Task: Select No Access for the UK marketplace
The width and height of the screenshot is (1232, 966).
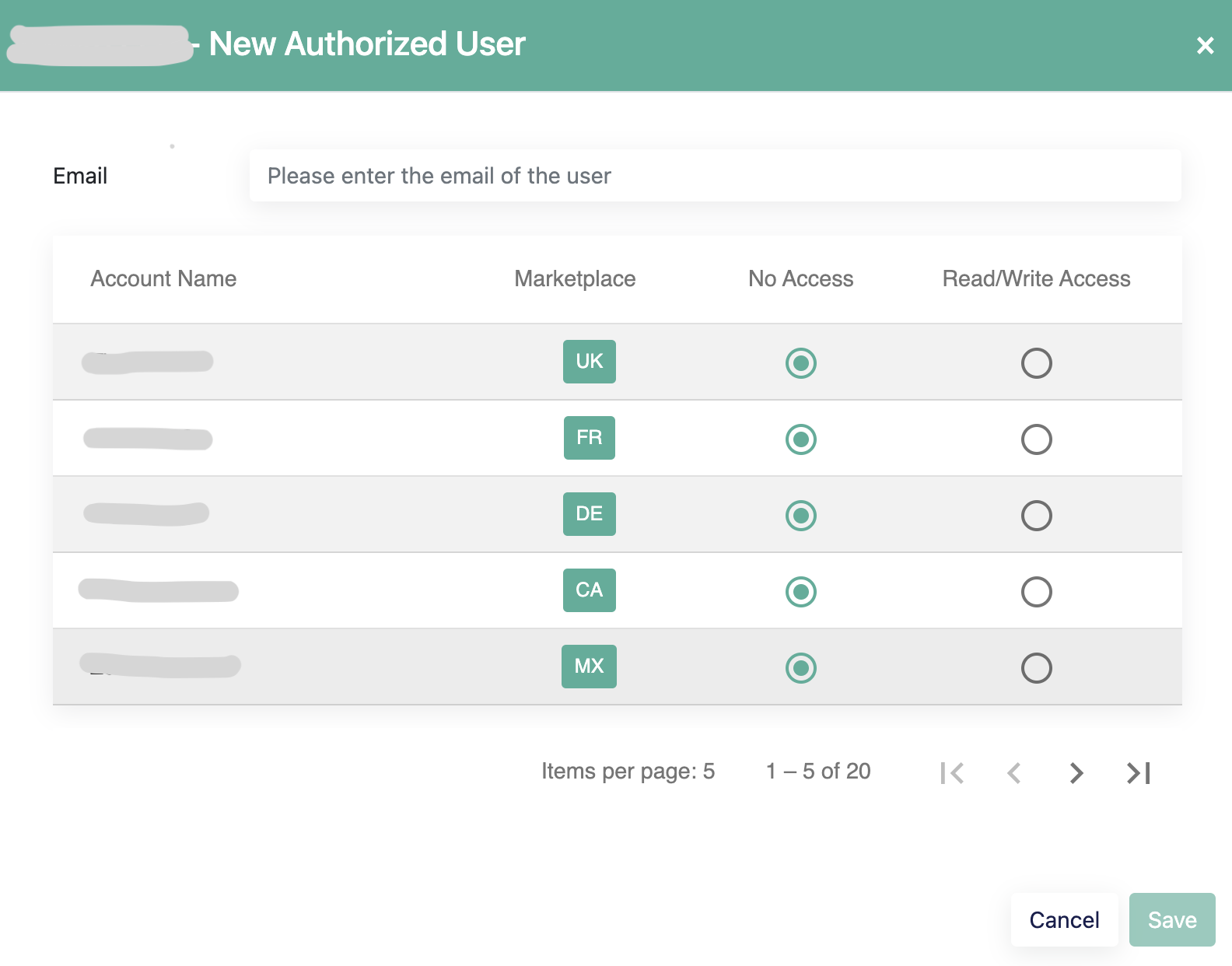Action: pos(800,363)
